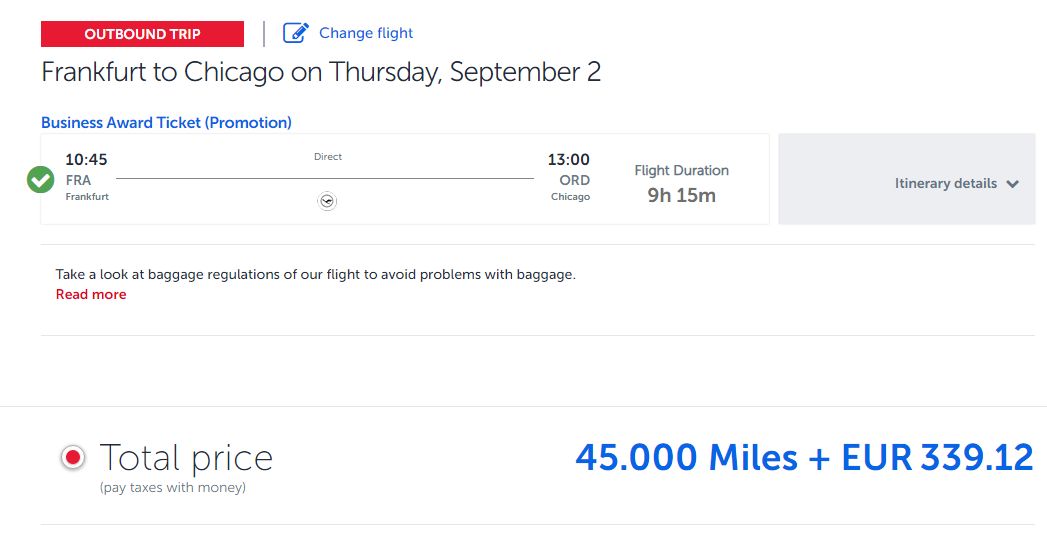
Task: Click the pay taxes with money note
Action: coord(172,488)
